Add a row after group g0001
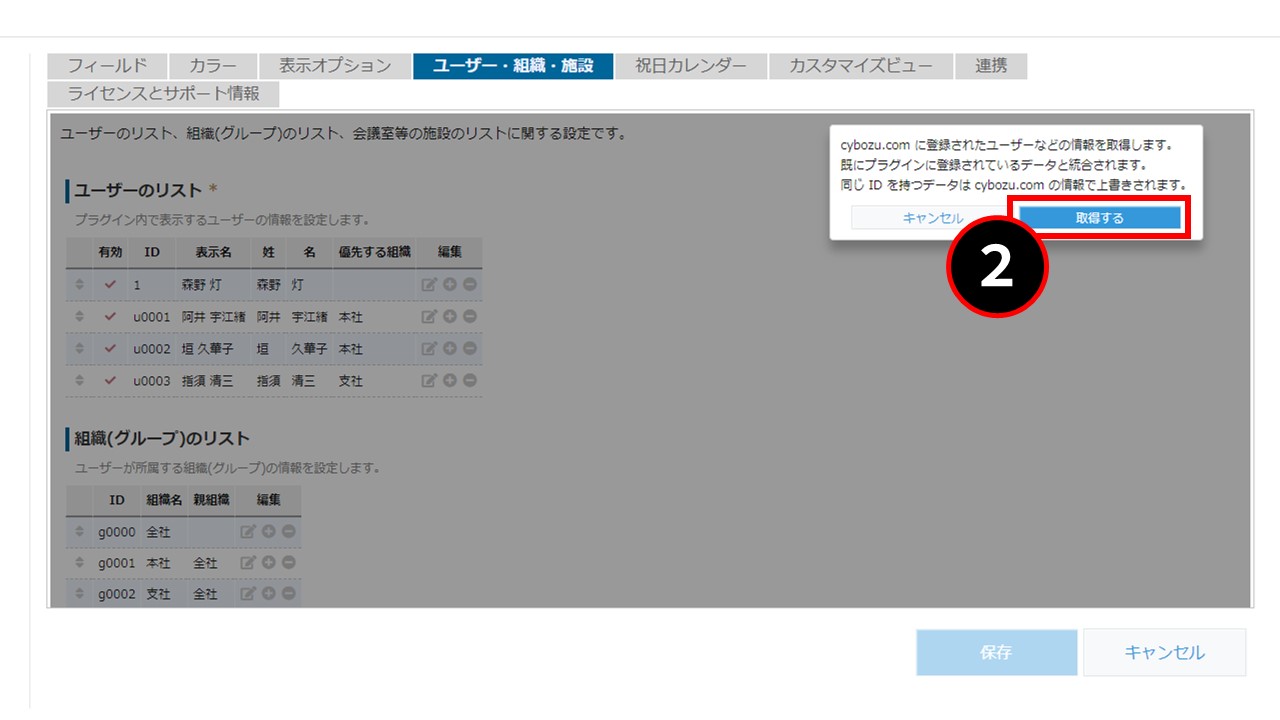The image size is (1280, 720). 268,564
